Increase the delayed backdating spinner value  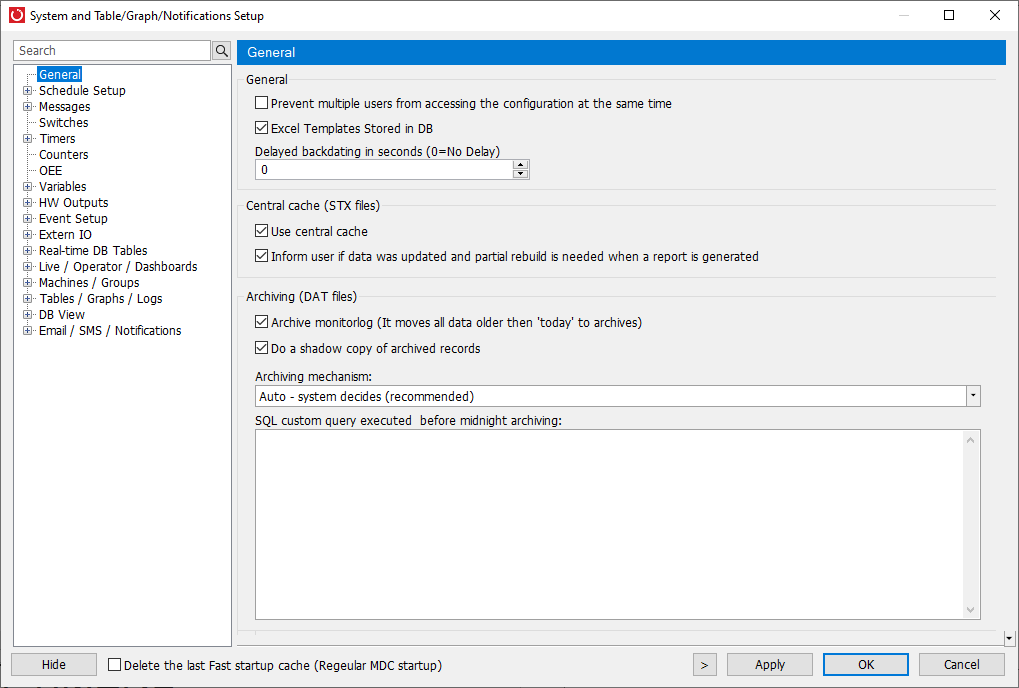pyautogui.click(x=520, y=165)
